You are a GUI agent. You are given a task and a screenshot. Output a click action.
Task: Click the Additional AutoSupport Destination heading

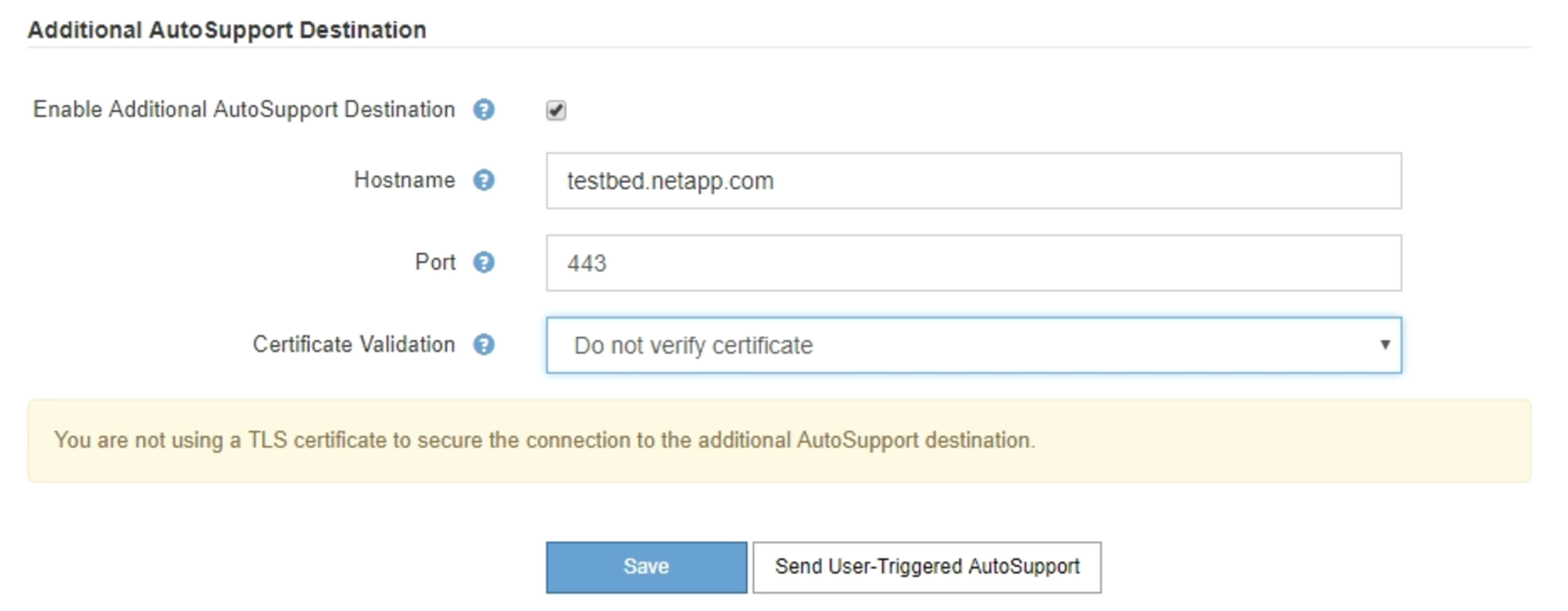pyautogui.click(x=227, y=30)
